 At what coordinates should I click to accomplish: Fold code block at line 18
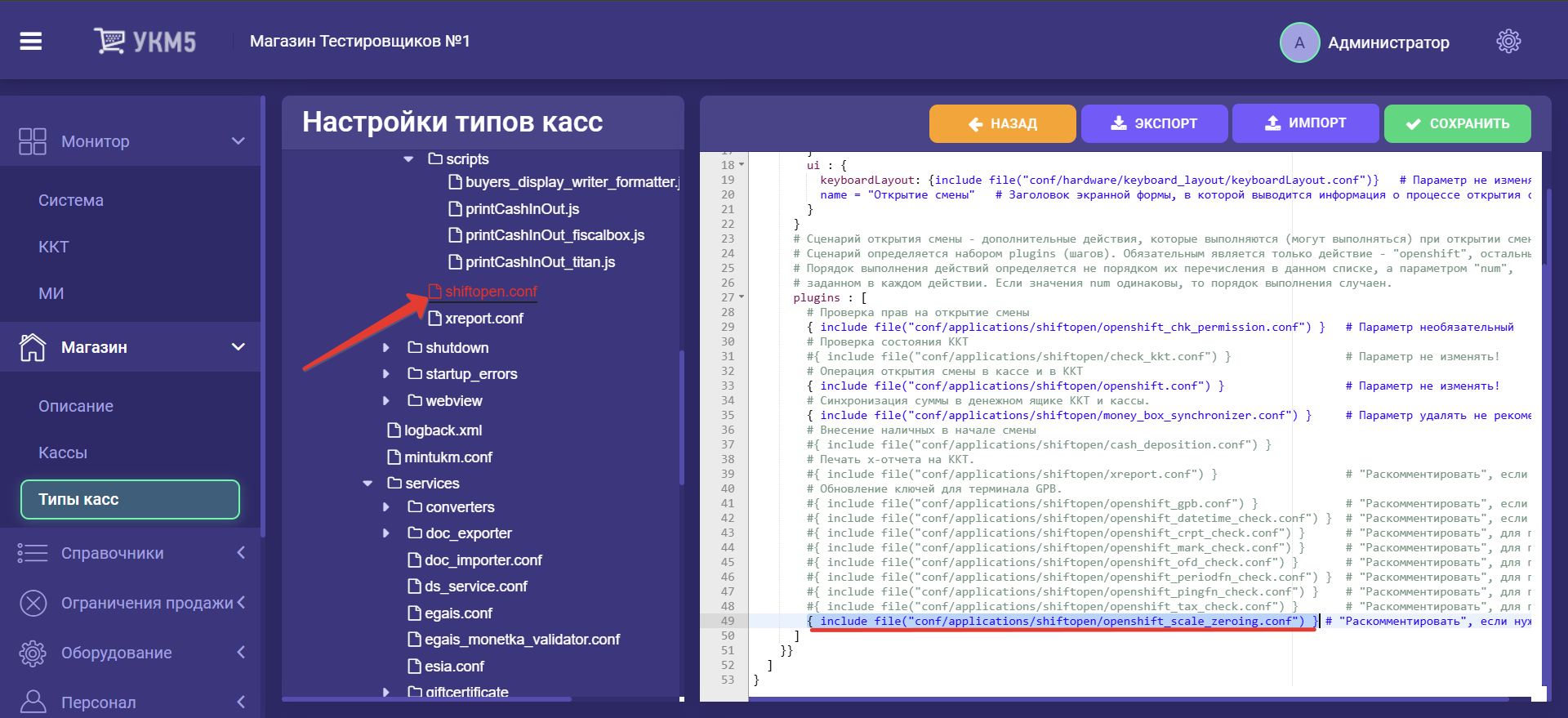coord(742,165)
